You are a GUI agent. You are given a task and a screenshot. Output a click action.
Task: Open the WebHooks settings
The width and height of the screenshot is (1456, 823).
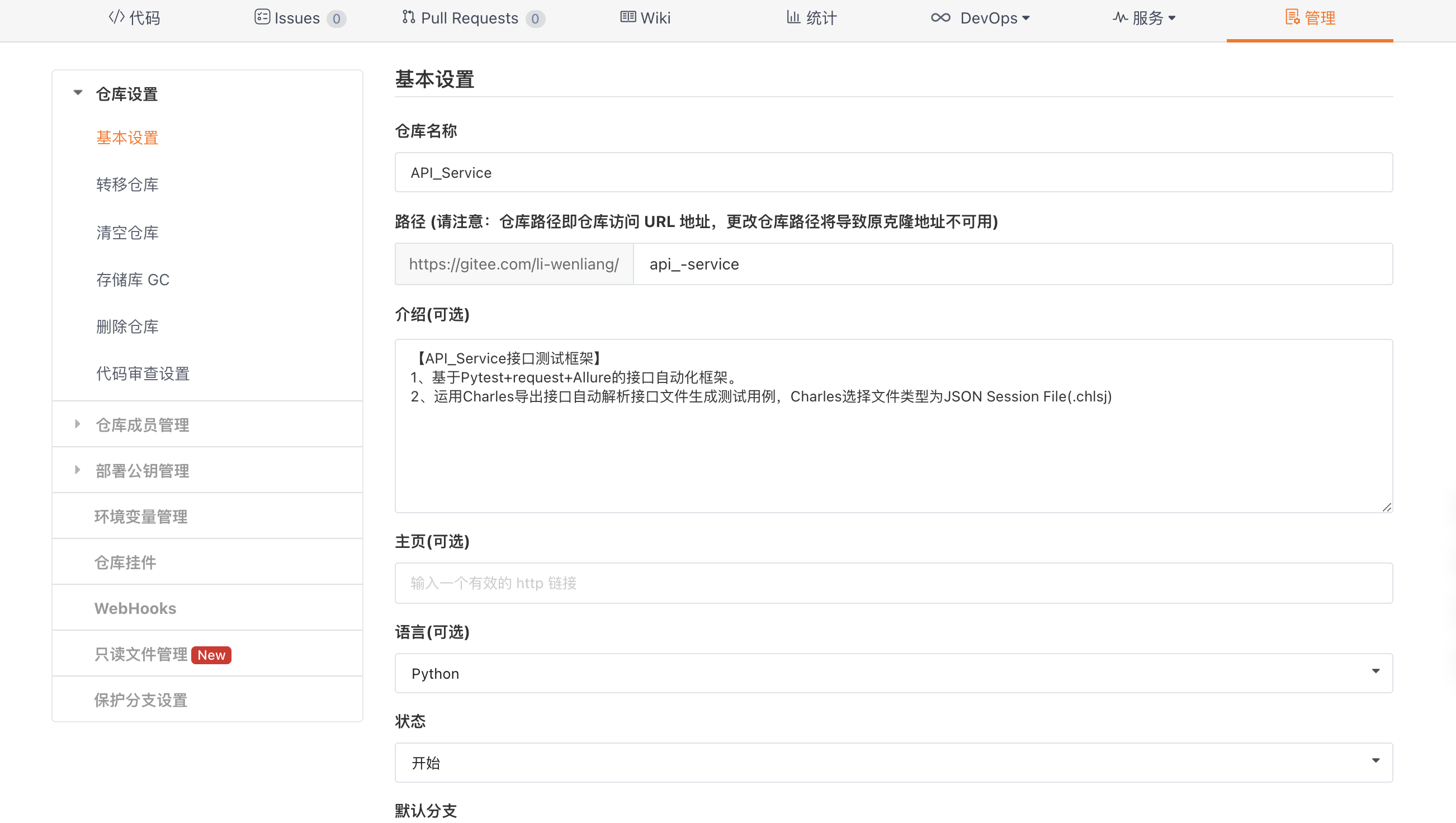click(135, 608)
